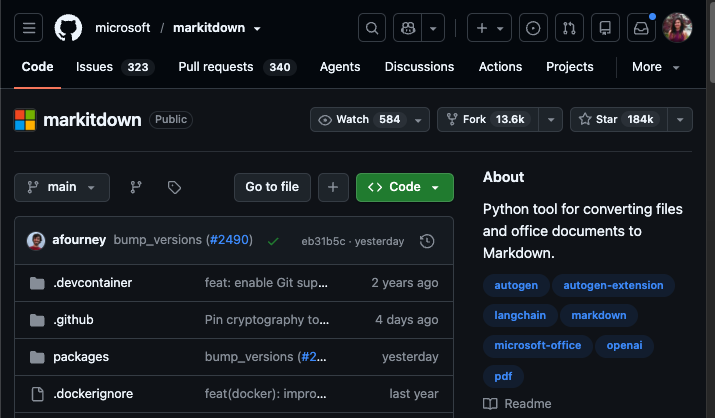Select the pdf topic tag
This screenshot has height=418, width=715.
tap(503, 377)
